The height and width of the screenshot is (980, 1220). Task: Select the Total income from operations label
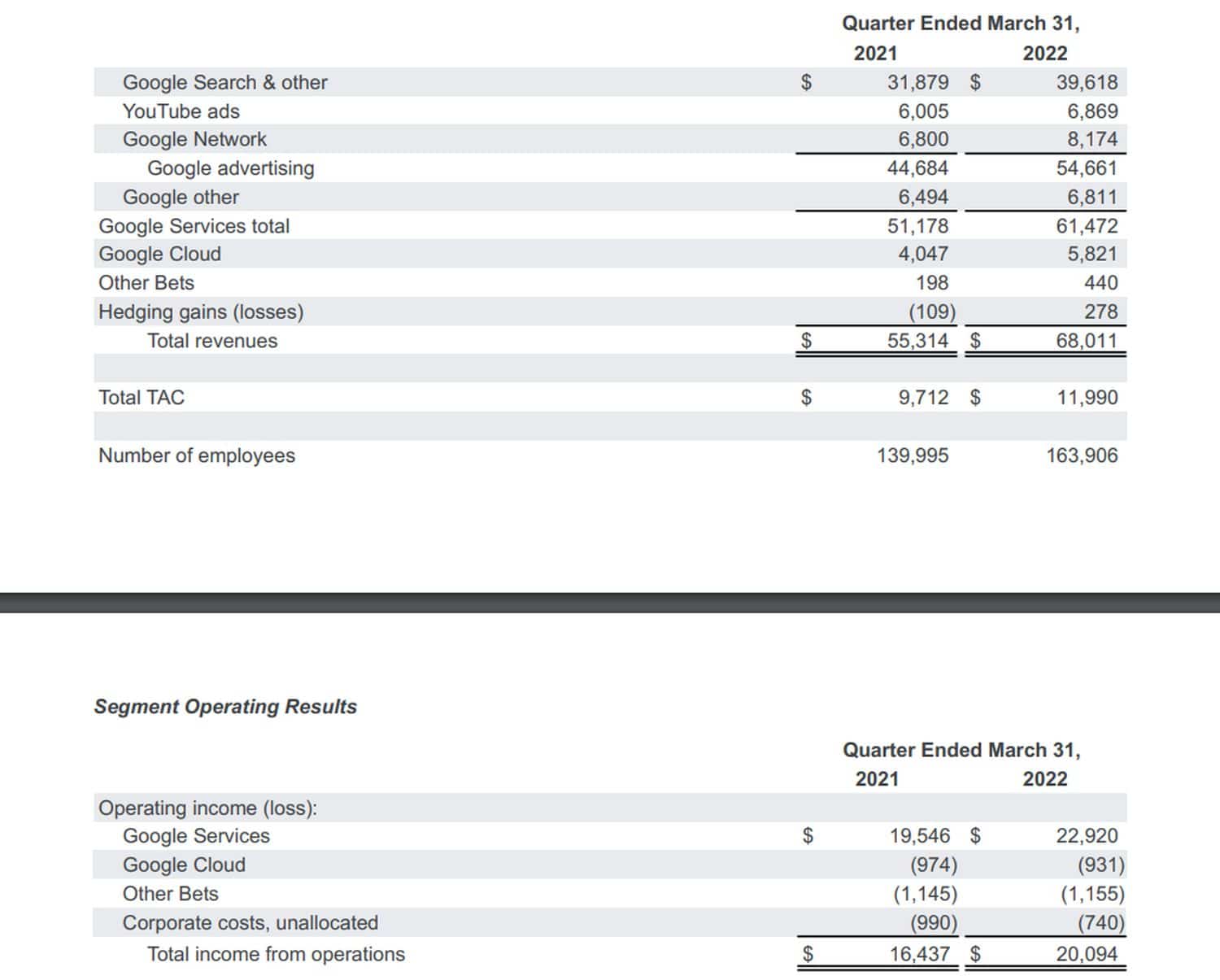(x=276, y=954)
